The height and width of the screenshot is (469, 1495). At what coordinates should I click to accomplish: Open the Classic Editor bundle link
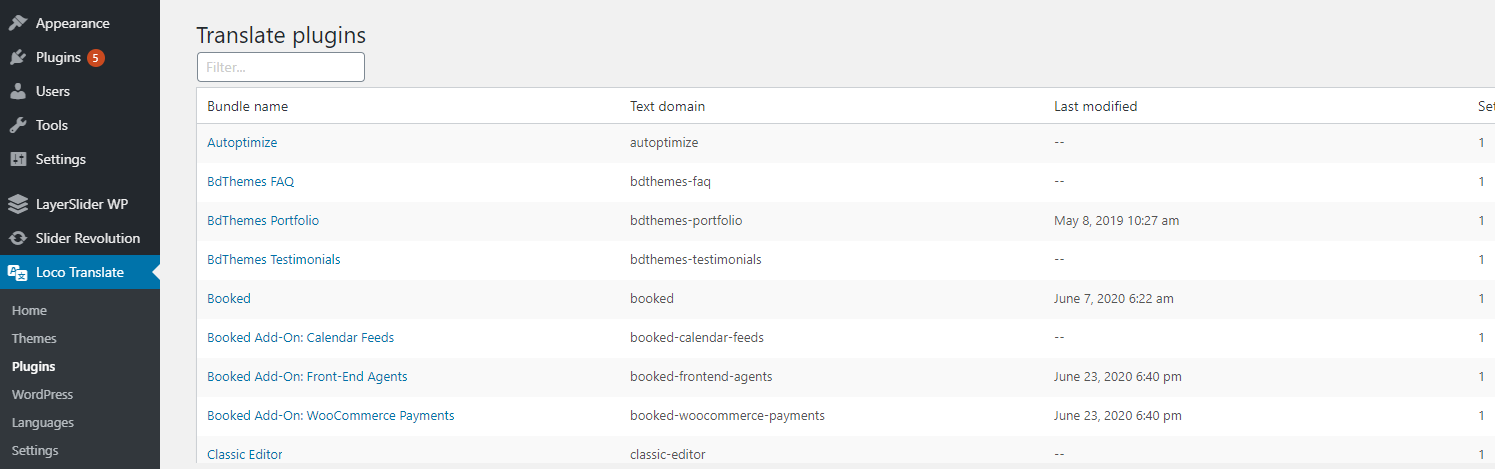pyautogui.click(x=244, y=454)
